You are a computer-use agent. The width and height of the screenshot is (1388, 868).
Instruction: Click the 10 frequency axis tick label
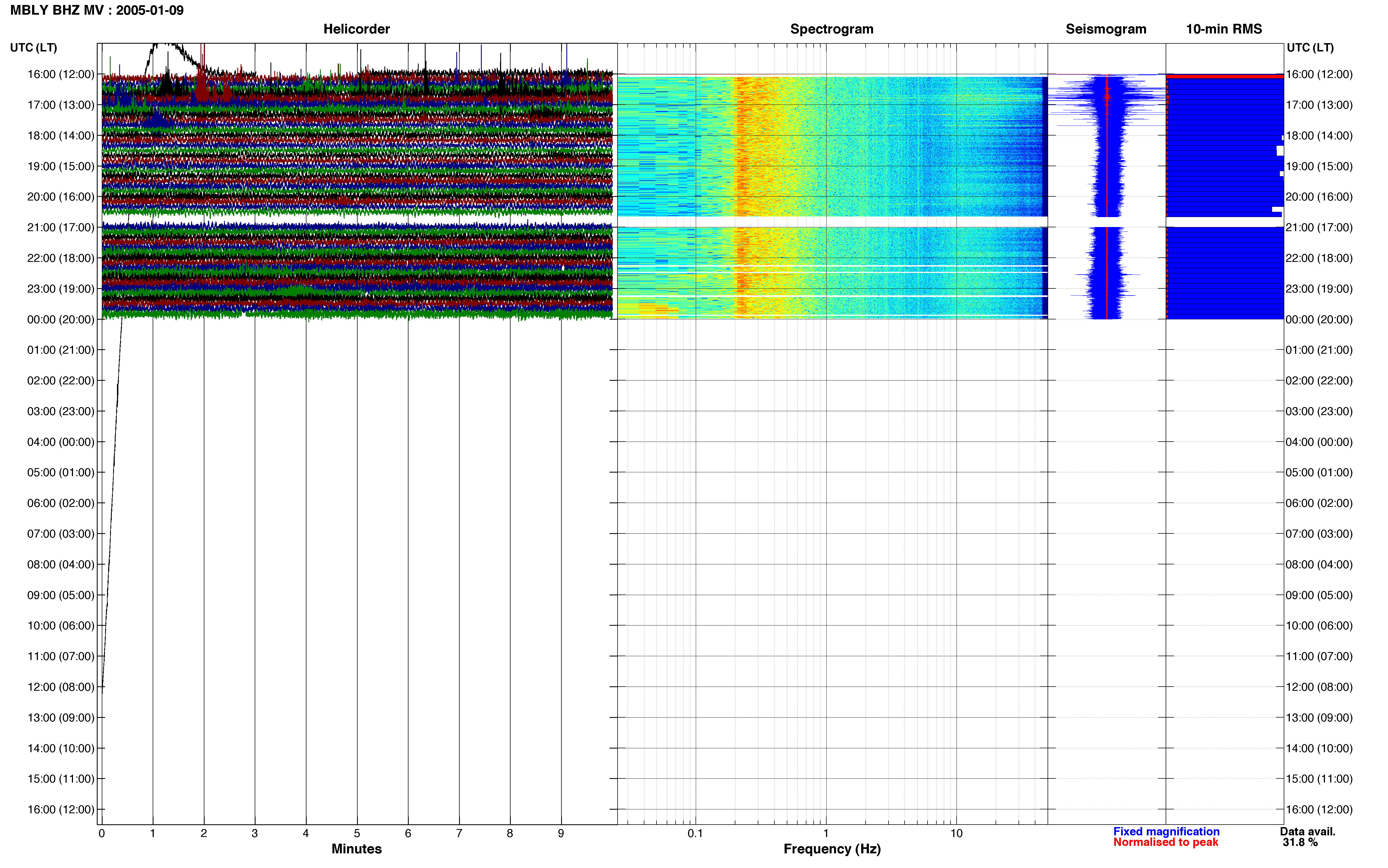pos(956,833)
